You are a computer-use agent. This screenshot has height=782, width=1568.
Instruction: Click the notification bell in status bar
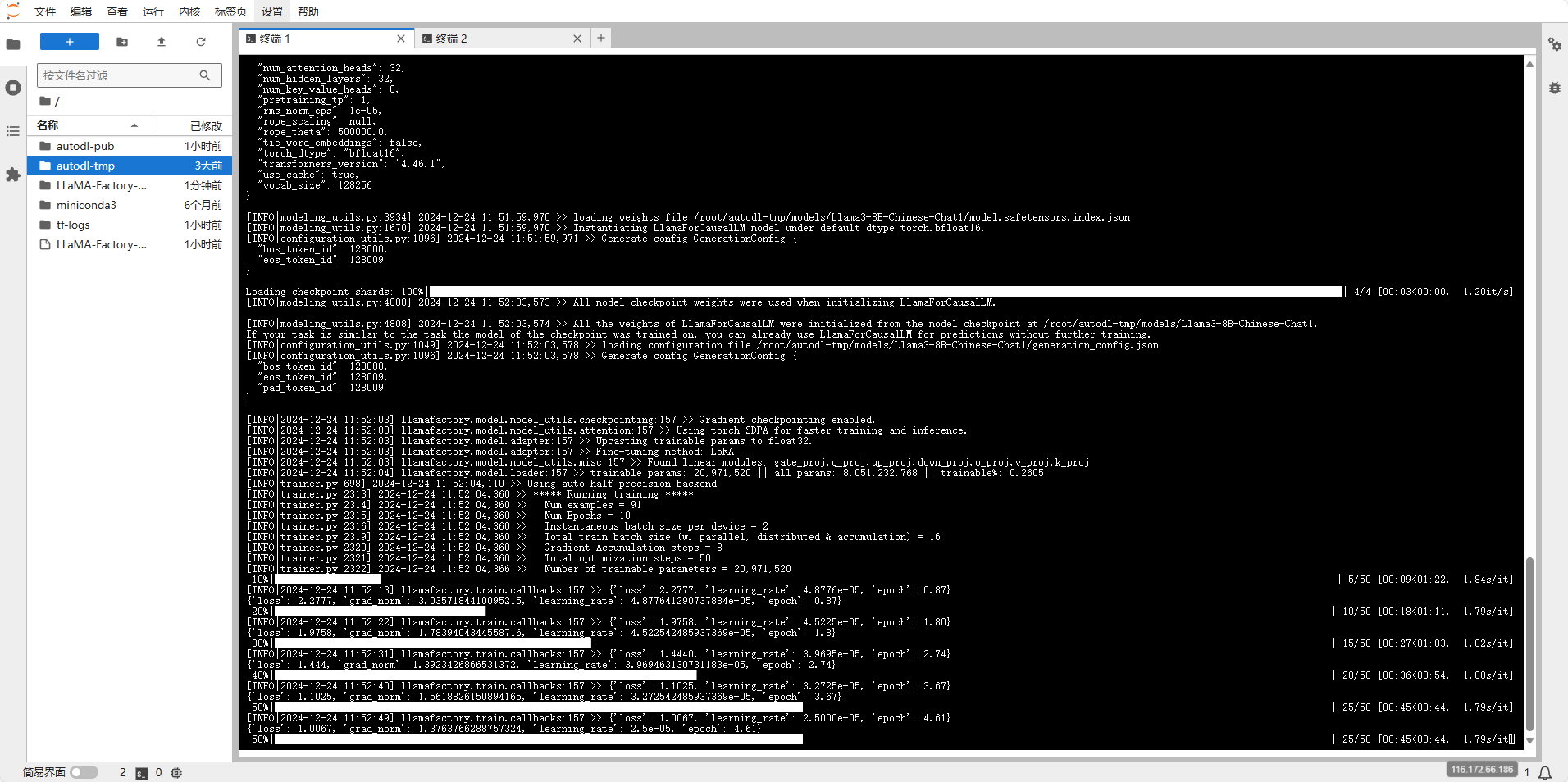(x=1545, y=772)
